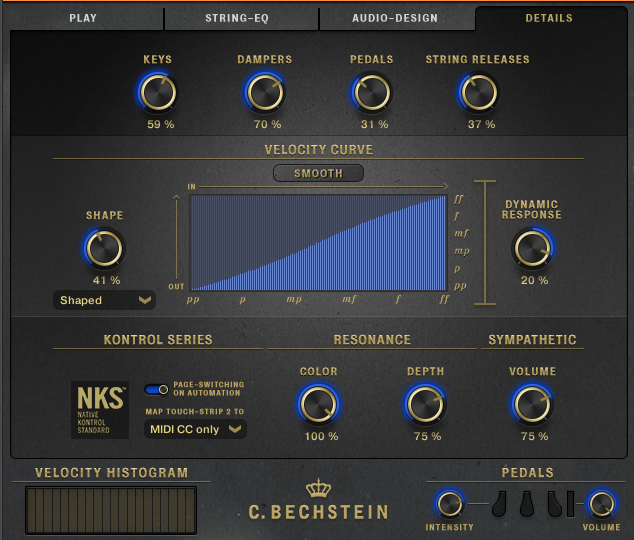This screenshot has height=540, width=634.
Task: Click the SHAPE knob
Action: click(x=104, y=249)
